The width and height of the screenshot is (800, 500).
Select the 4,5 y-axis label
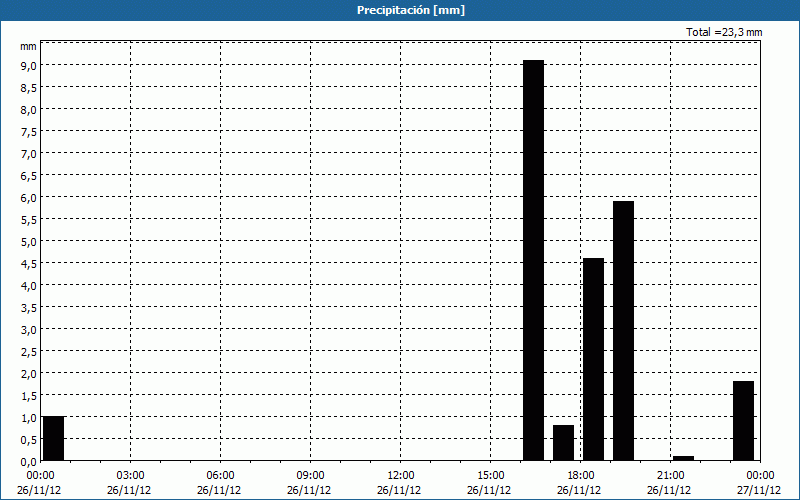point(29,263)
